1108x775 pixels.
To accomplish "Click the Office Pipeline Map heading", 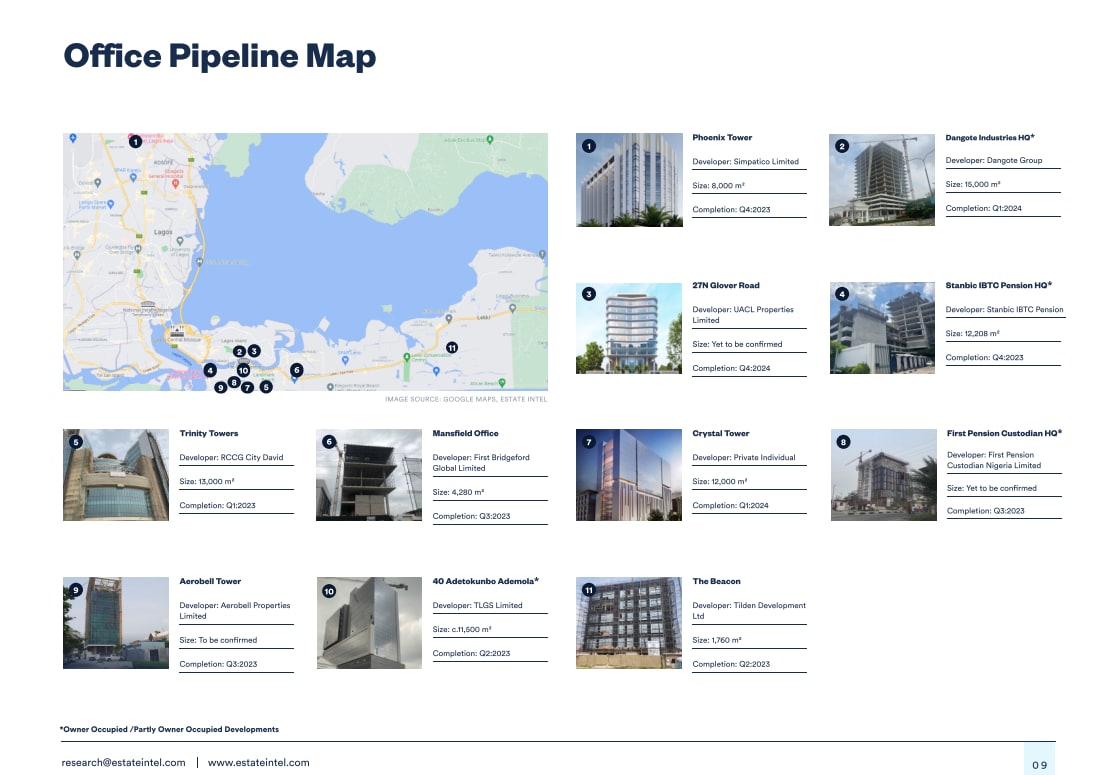I will (219, 56).
